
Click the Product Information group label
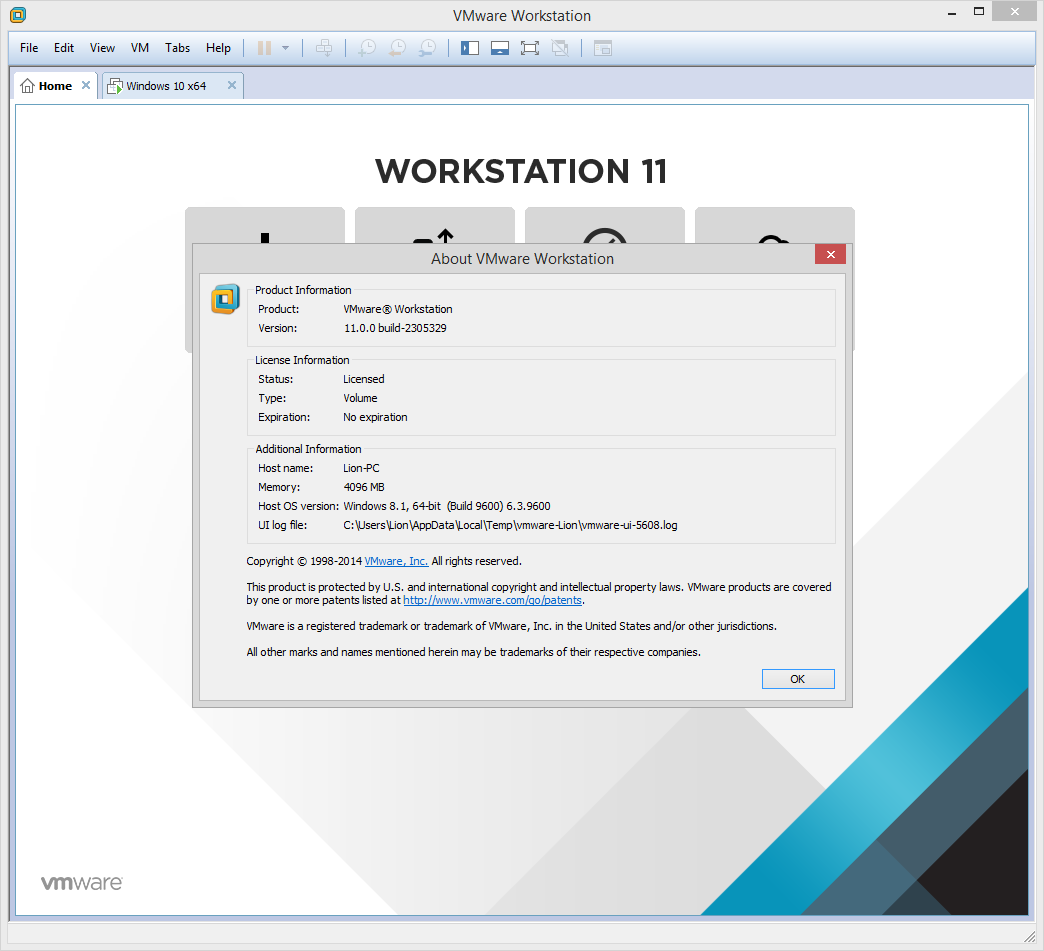(x=303, y=290)
